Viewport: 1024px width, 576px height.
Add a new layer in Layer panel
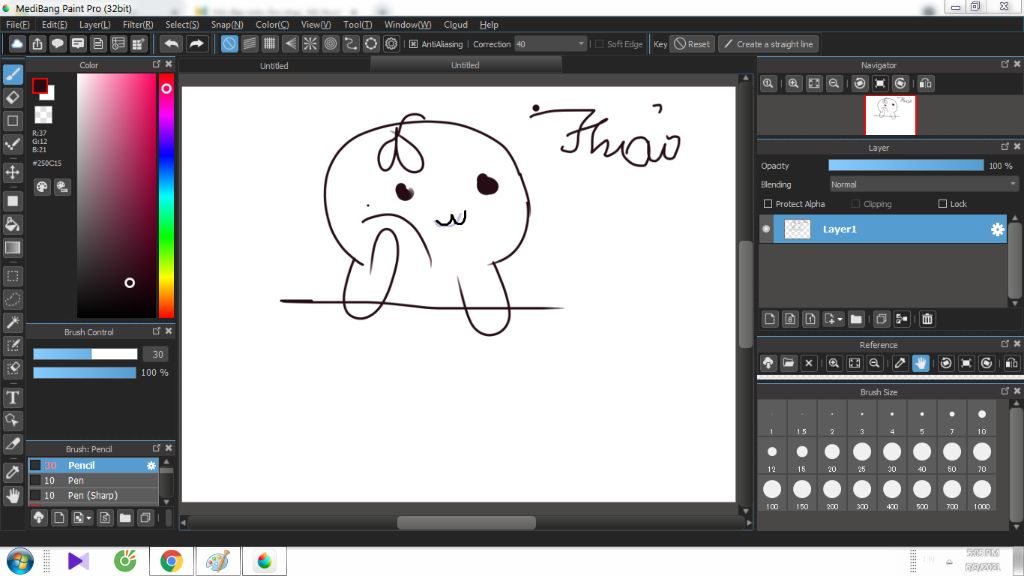tap(770, 319)
